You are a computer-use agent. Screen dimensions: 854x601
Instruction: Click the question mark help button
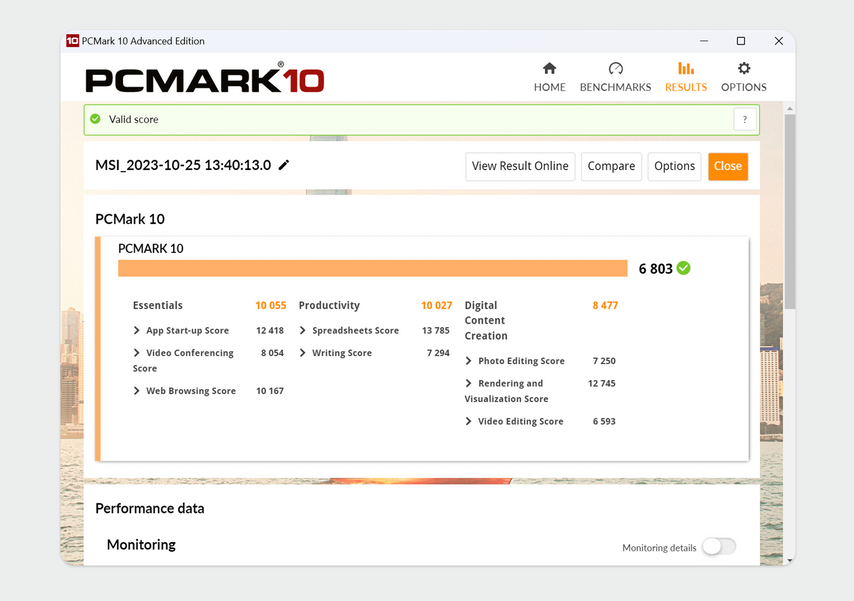click(745, 119)
